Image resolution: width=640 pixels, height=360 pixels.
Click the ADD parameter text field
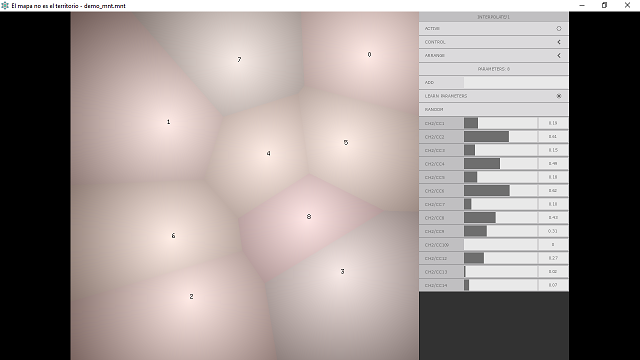point(516,82)
